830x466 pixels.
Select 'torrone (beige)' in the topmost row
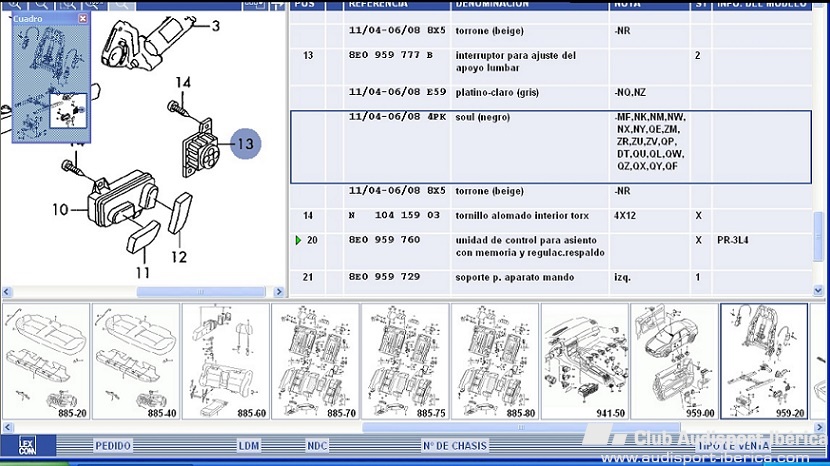tap(489, 31)
